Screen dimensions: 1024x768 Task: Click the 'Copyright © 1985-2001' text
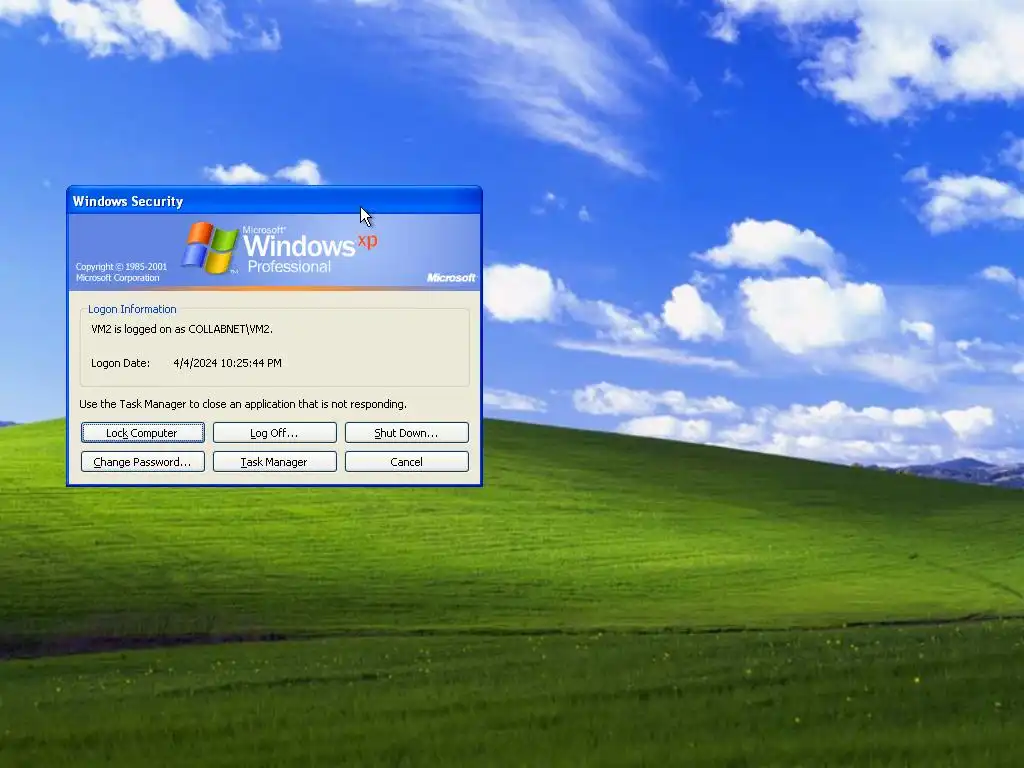pyautogui.click(x=121, y=266)
